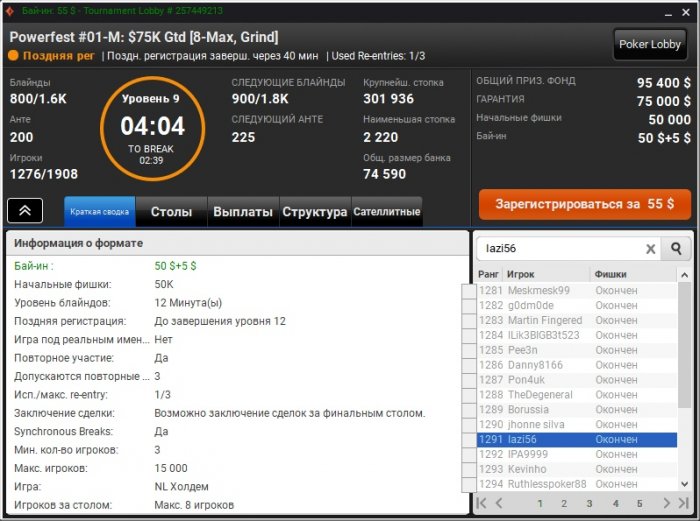The width and height of the screenshot is (700, 521).
Task: Select player row Borussia
Action: click(577, 410)
